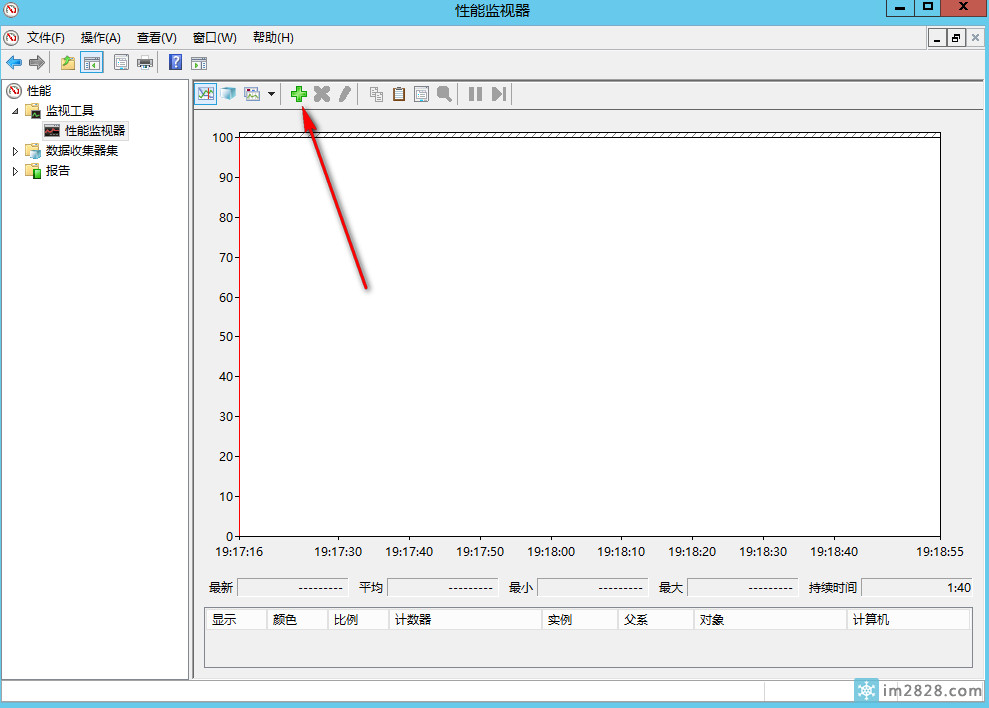This screenshot has width=989, height=708.
Task: Open the Change Graph Type dropdown arrow
Action: click(271, 94)
